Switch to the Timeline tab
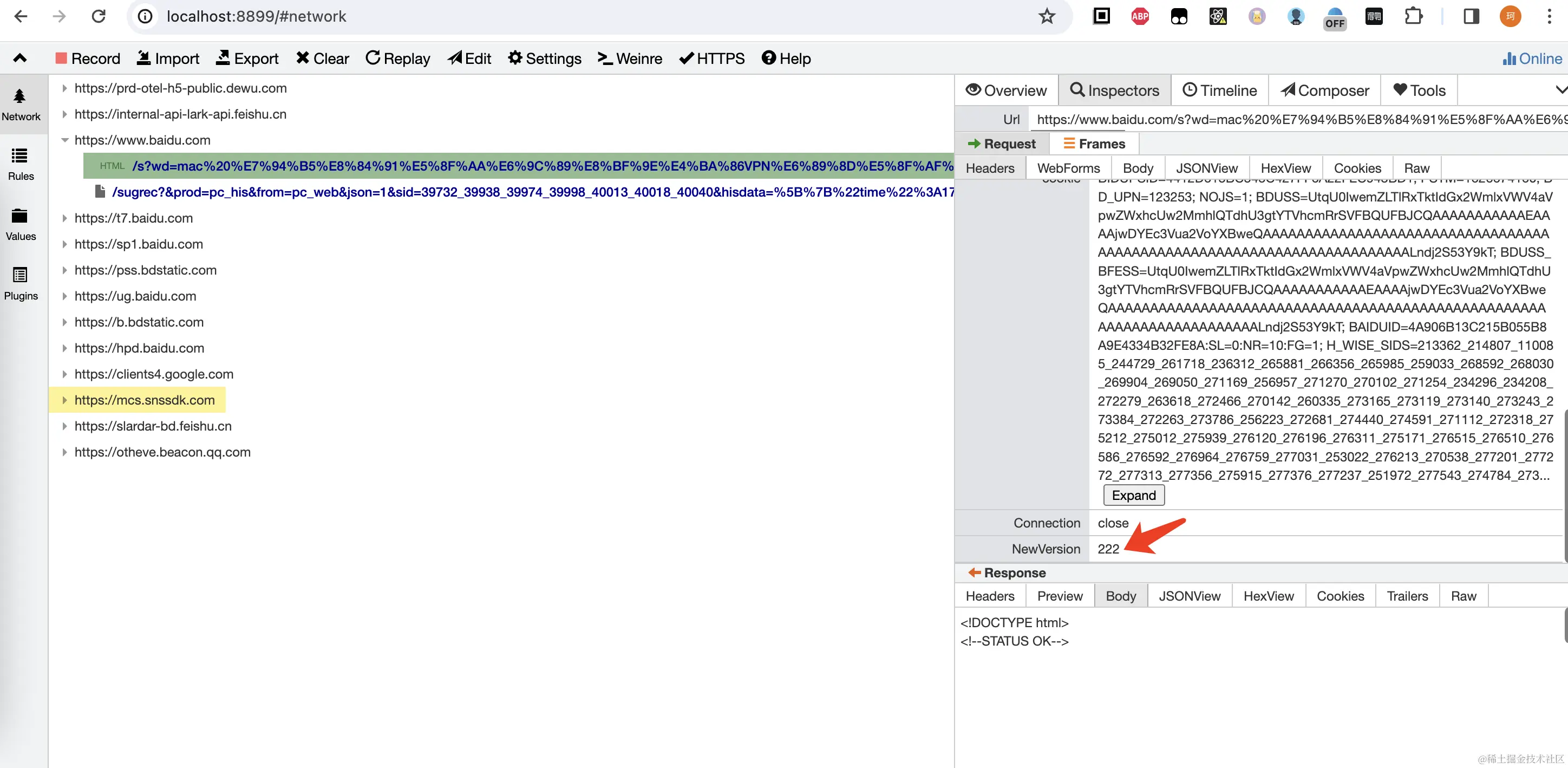 point(1219,91)
